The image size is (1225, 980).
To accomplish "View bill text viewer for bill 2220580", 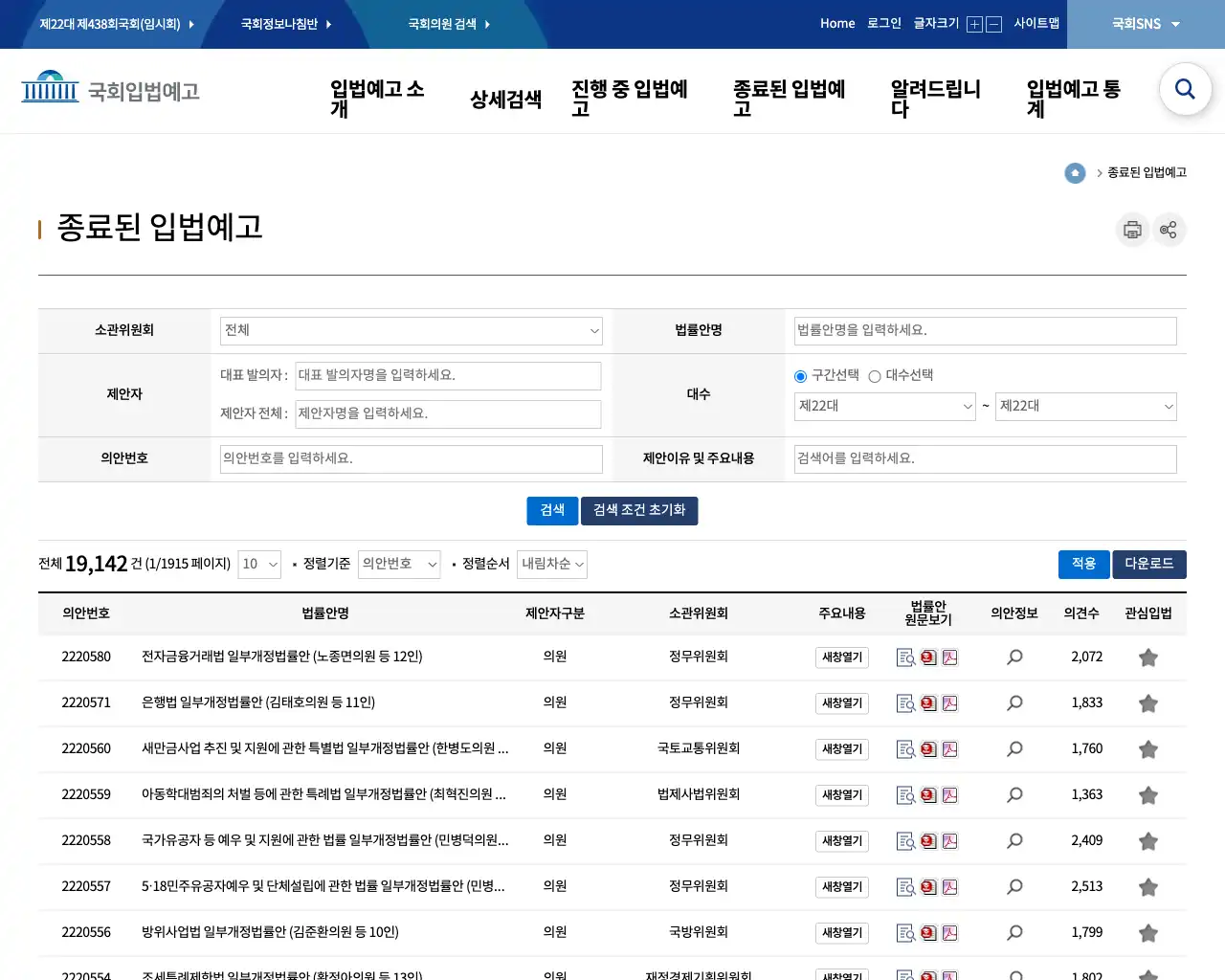I will coord(905,657).
